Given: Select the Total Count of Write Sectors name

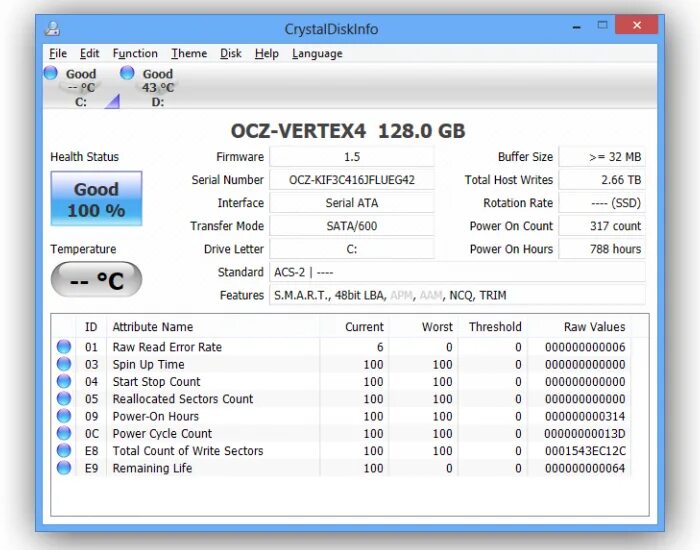Looking at the screenshot, I should (188, 451).
